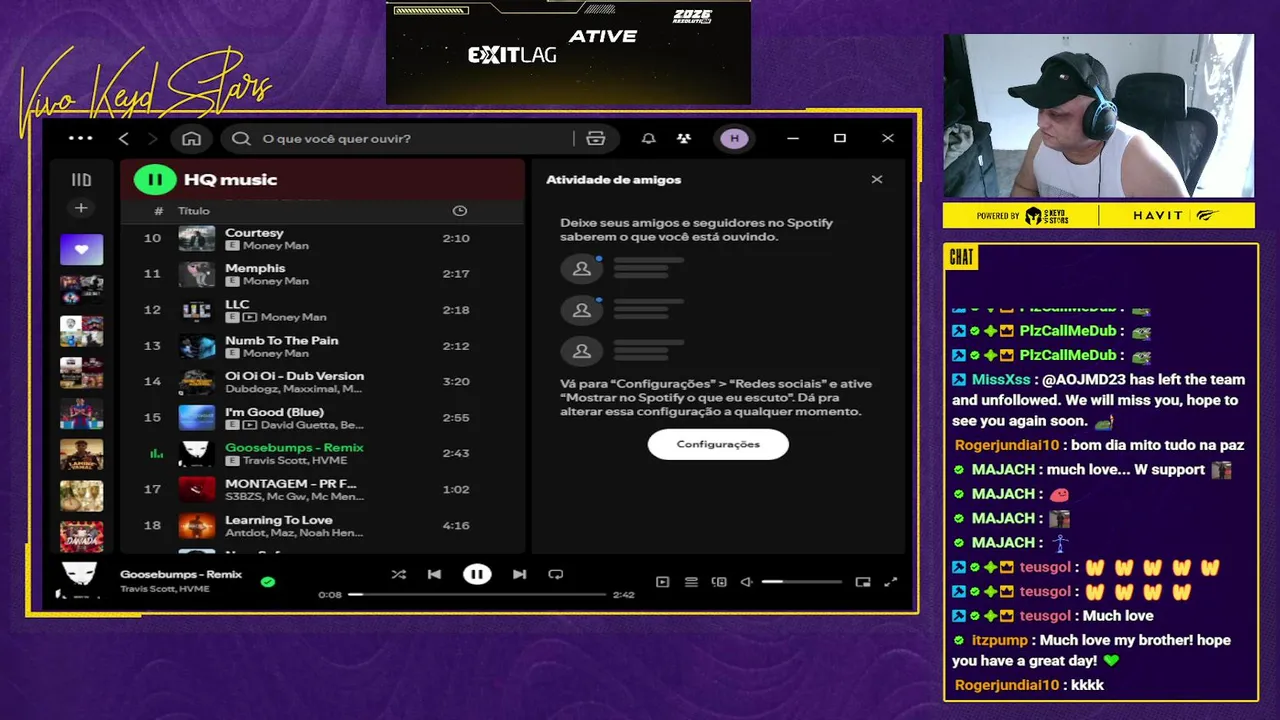
Task: Create new playlist with plus icon
Action: click(81, 208)
